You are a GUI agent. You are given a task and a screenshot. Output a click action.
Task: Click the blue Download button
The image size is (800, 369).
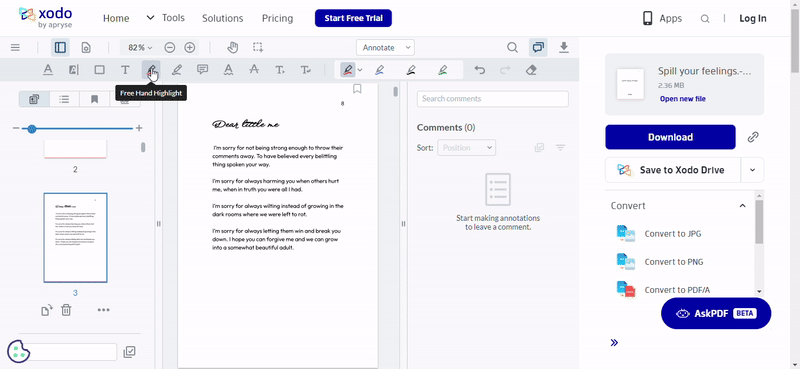tap(670, 137)
